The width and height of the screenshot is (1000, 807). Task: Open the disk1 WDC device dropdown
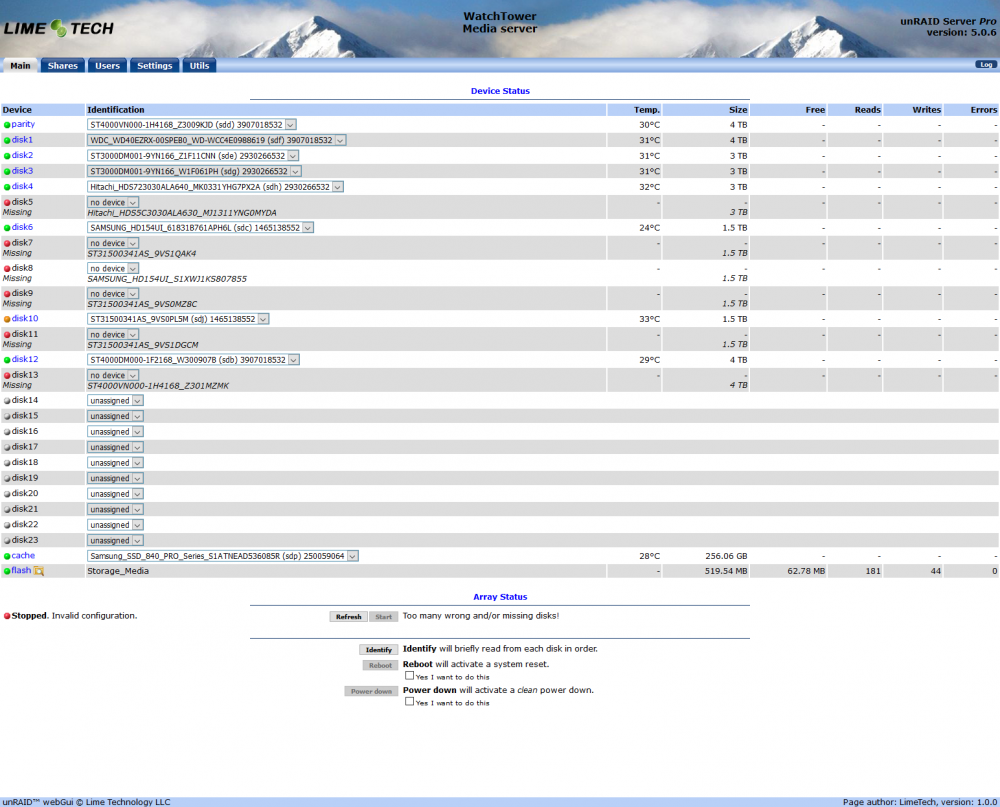point(216,140)
